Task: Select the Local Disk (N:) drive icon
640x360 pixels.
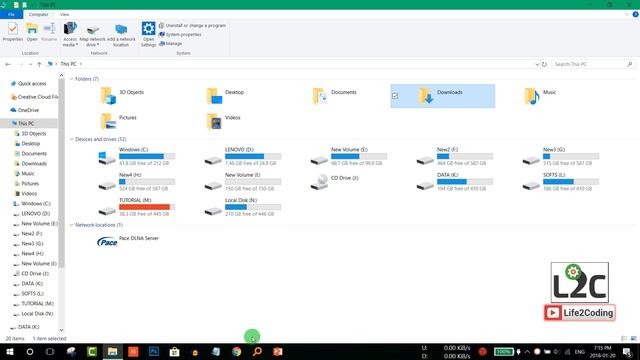Action: tap(213, 211)
